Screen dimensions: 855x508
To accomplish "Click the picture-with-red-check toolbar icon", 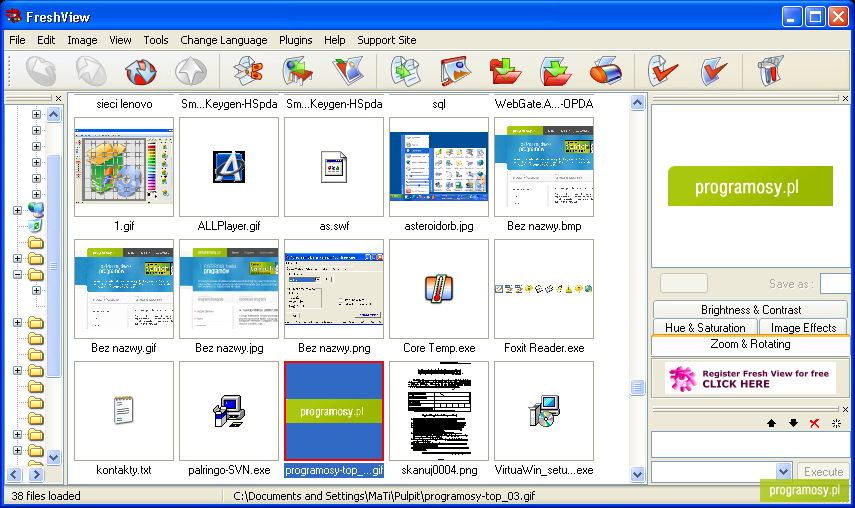I will [x=348, y=71].
